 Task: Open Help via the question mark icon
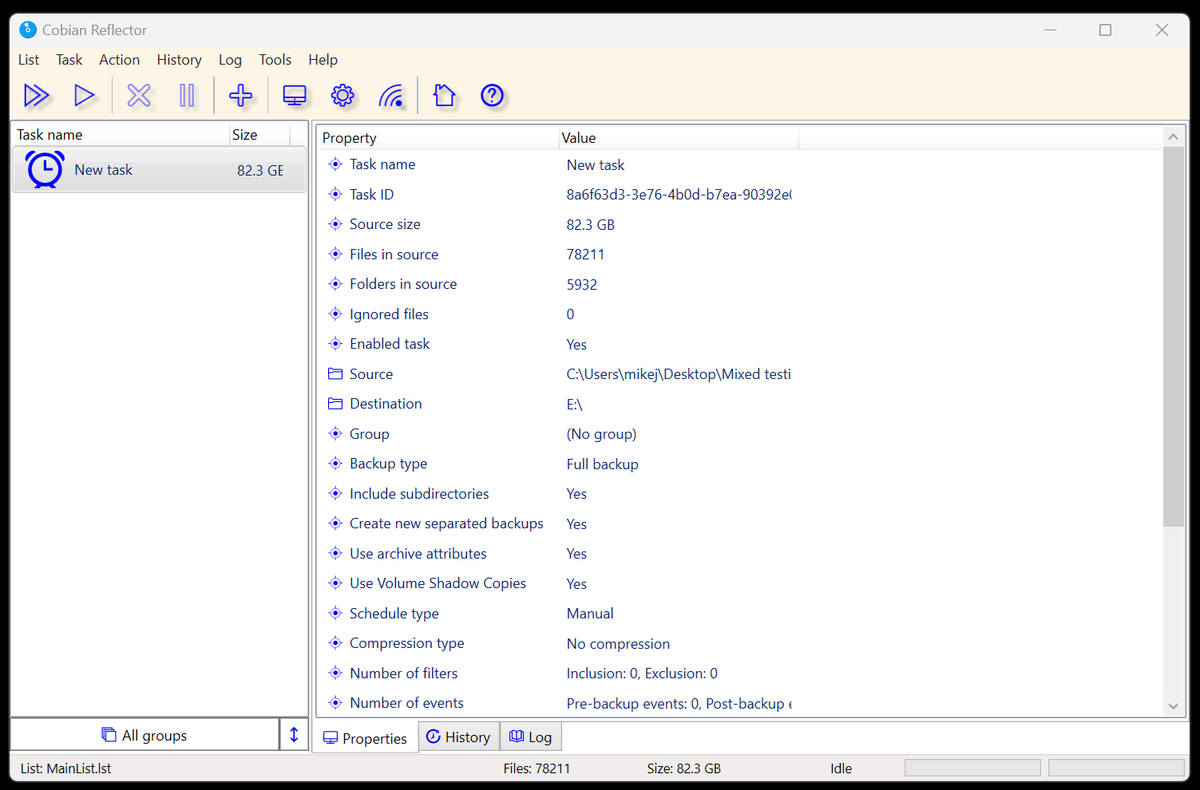(492, 95)
